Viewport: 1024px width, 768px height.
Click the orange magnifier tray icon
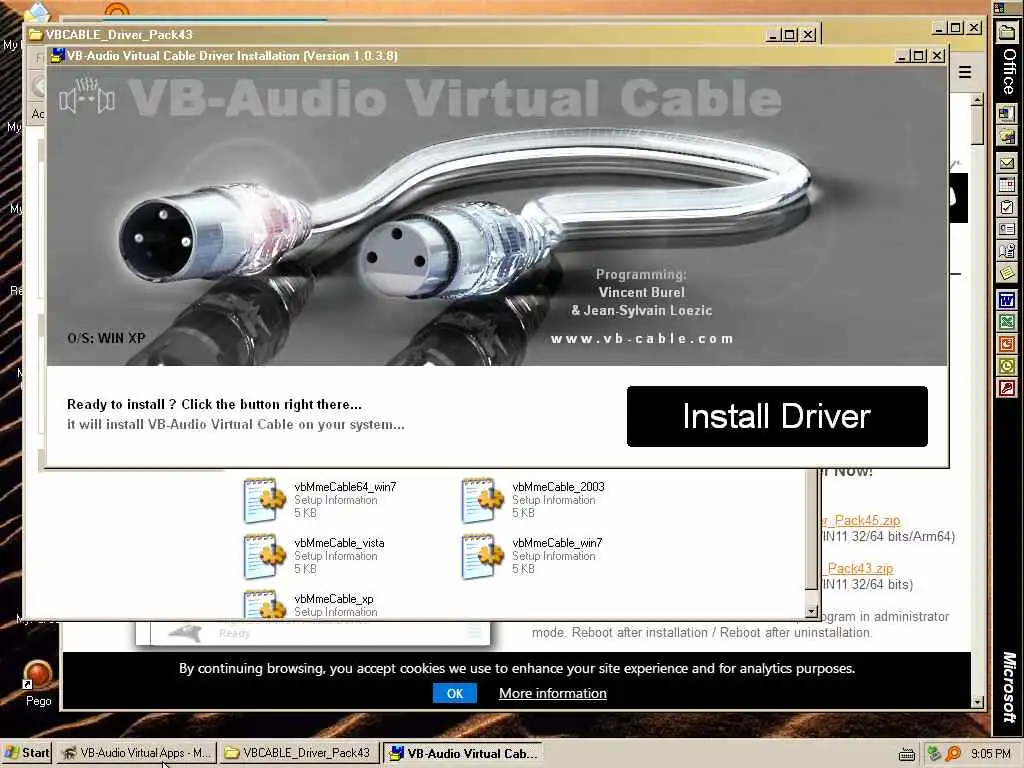[x=953, y=754]
